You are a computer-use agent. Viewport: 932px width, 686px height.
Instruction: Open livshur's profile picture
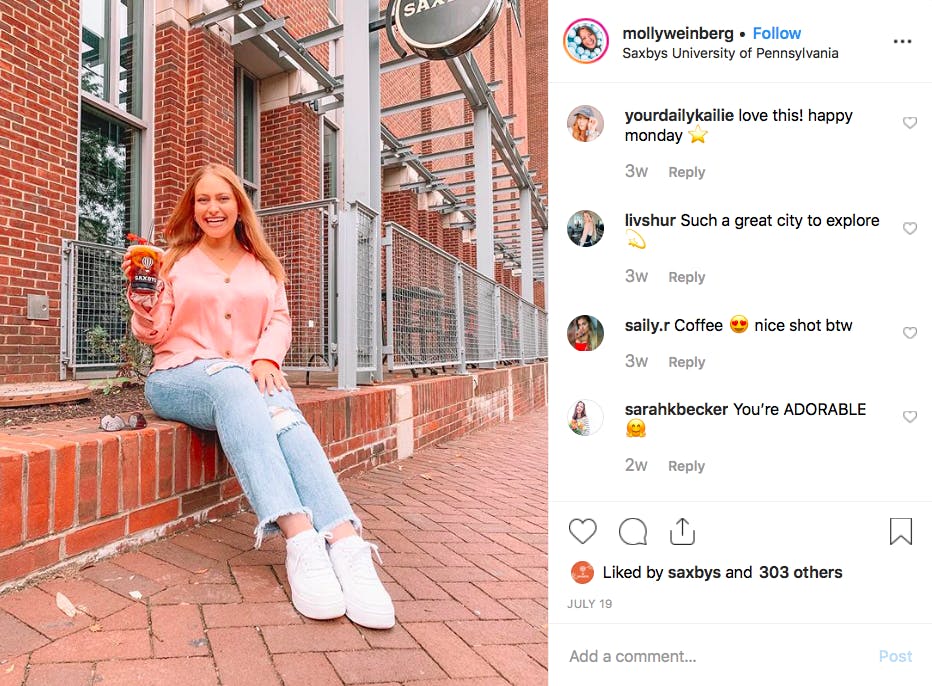pos(585,229)
